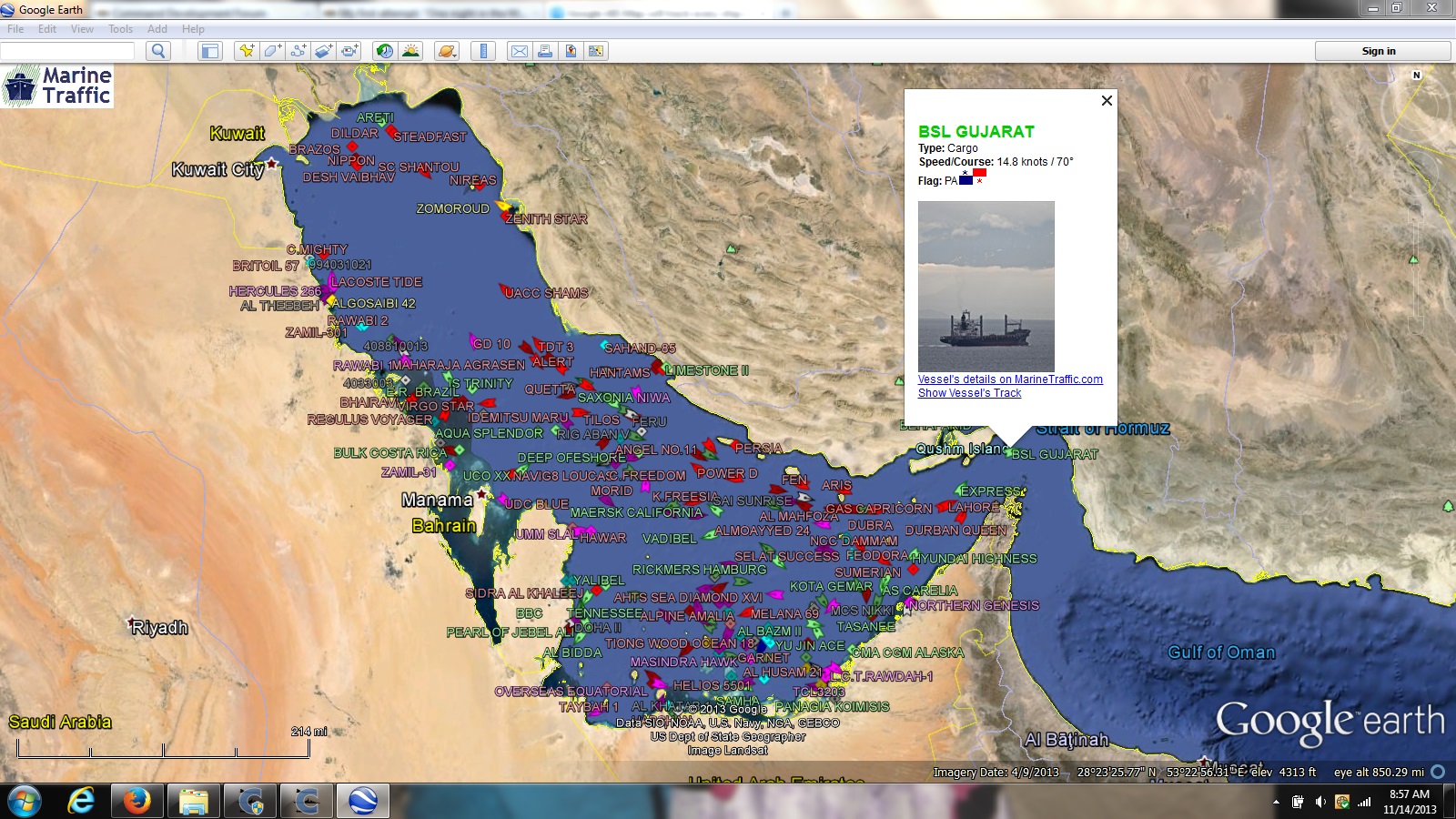Toggle sunlight across landscape icon
The image size is (1456, 819).
point(411,51)
